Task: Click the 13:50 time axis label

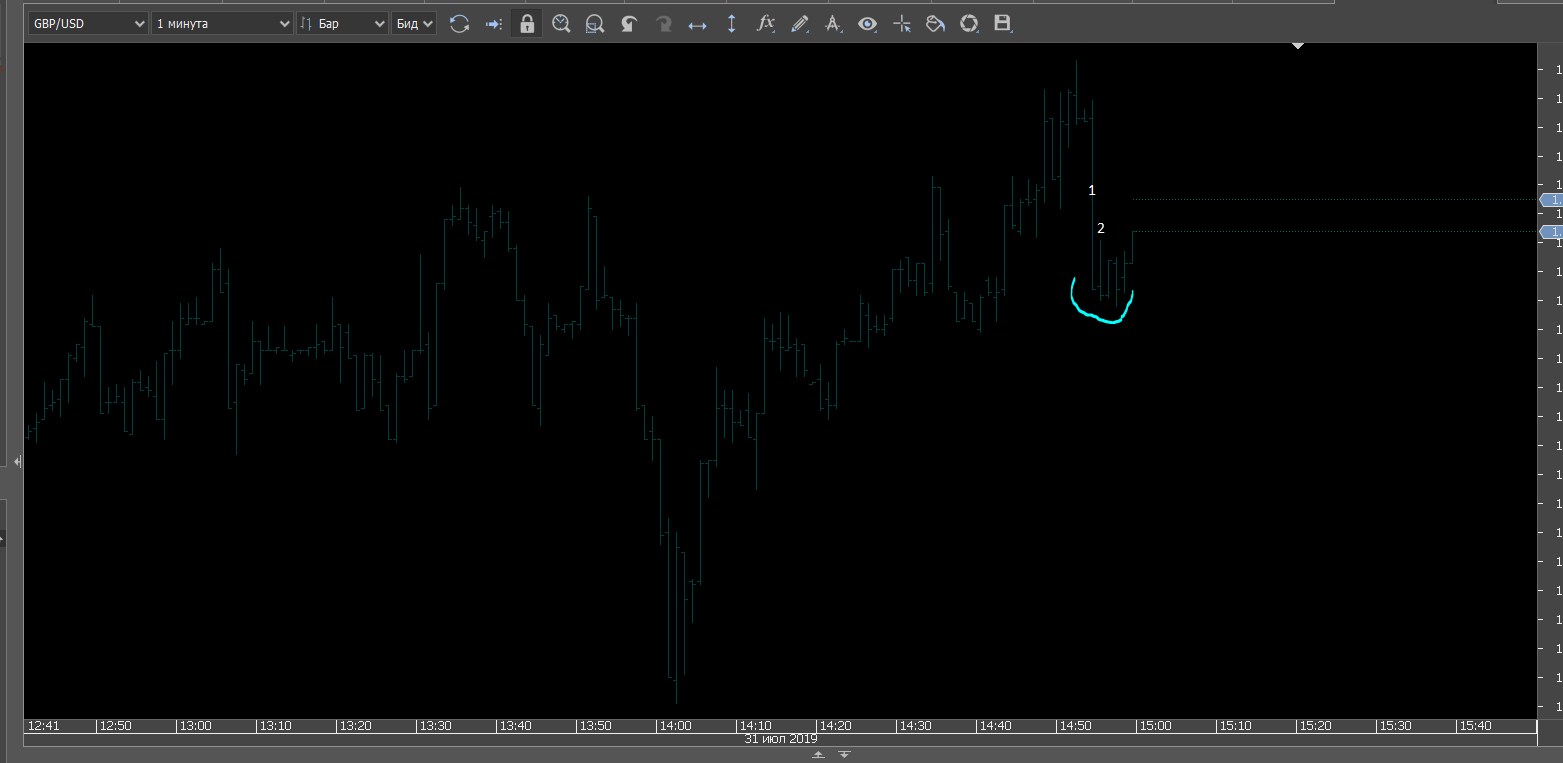Action: tap(595, 726)
